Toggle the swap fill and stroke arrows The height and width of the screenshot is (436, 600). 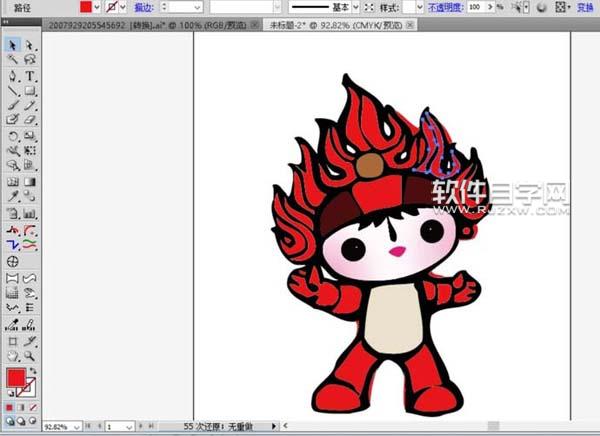pos(33,371)
